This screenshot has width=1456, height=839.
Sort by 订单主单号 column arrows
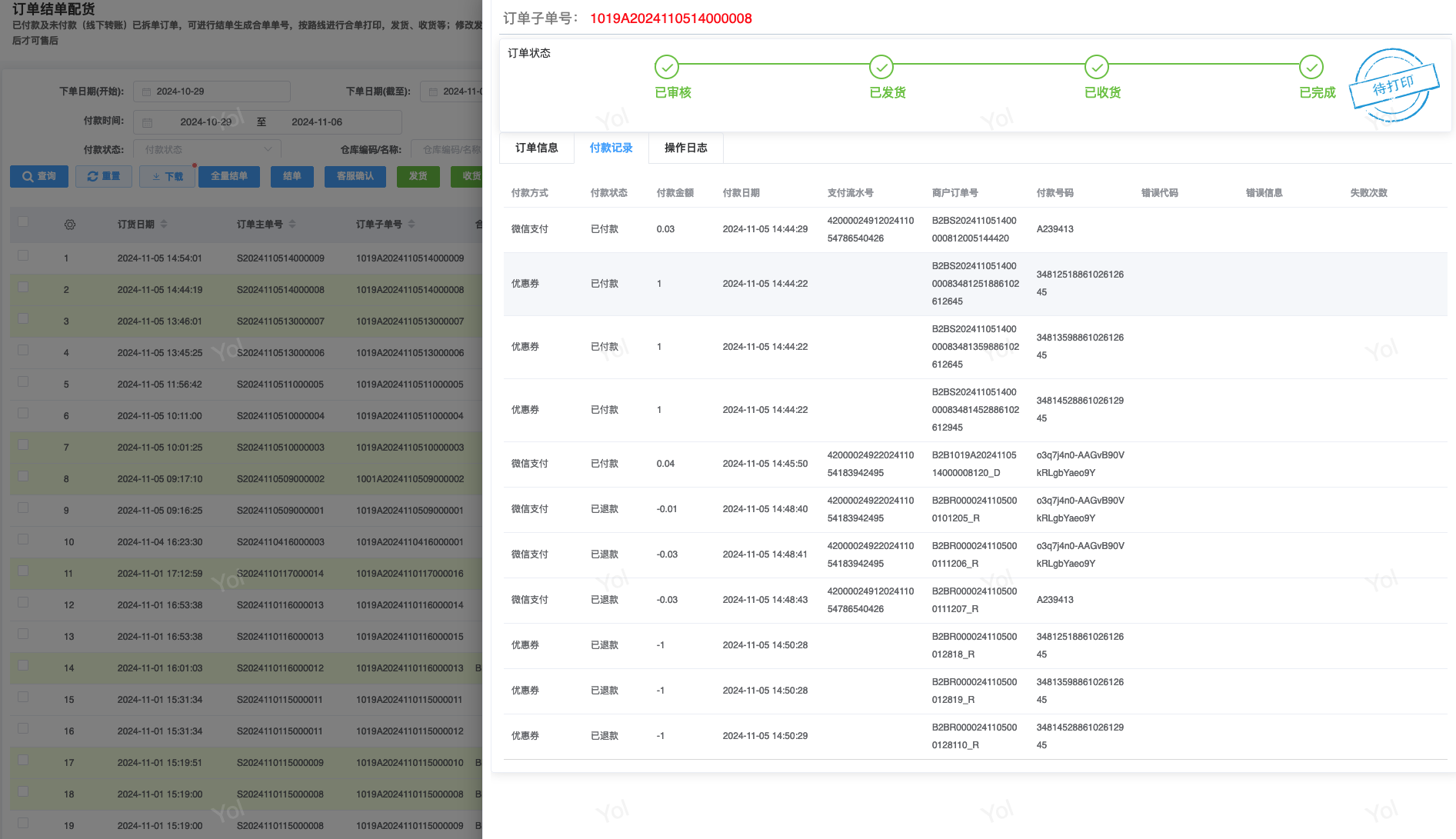click(292, 225)
